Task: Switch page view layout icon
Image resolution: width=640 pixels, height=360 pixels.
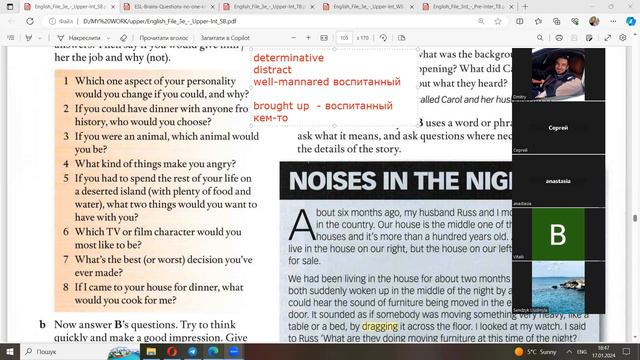Action: click(402, 38)
